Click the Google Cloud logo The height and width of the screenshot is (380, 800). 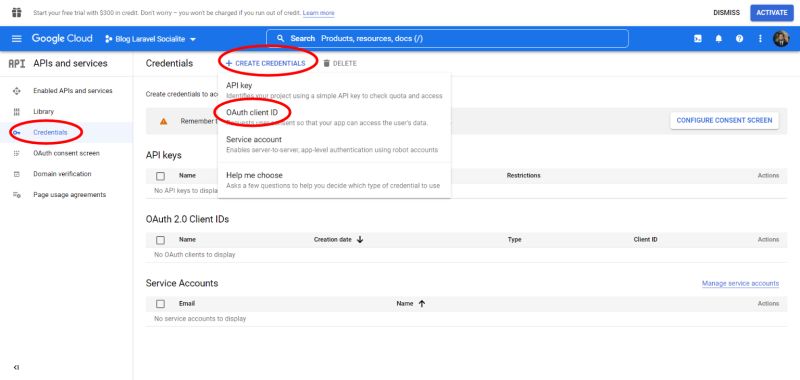(62, 39)
